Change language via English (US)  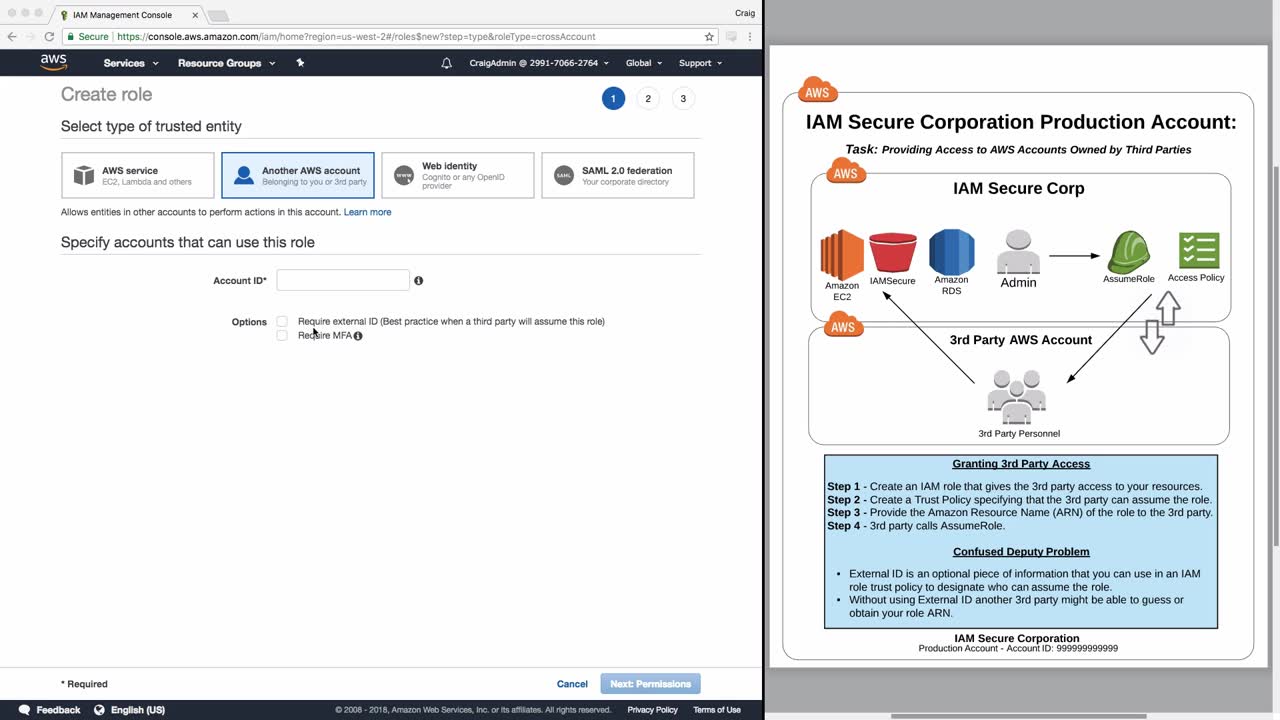click(x=138, y=710)
